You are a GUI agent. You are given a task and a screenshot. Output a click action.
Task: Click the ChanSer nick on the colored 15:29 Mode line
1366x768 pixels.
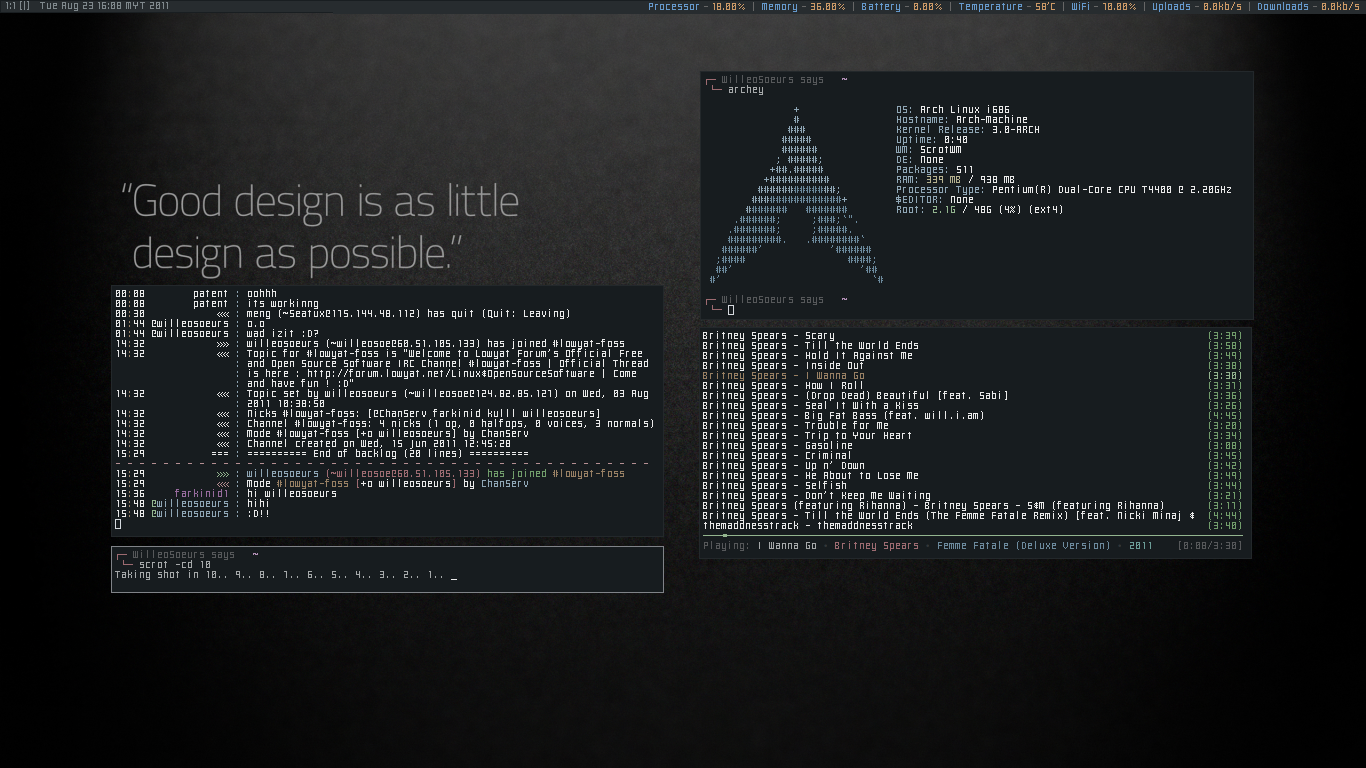[505, 484]
